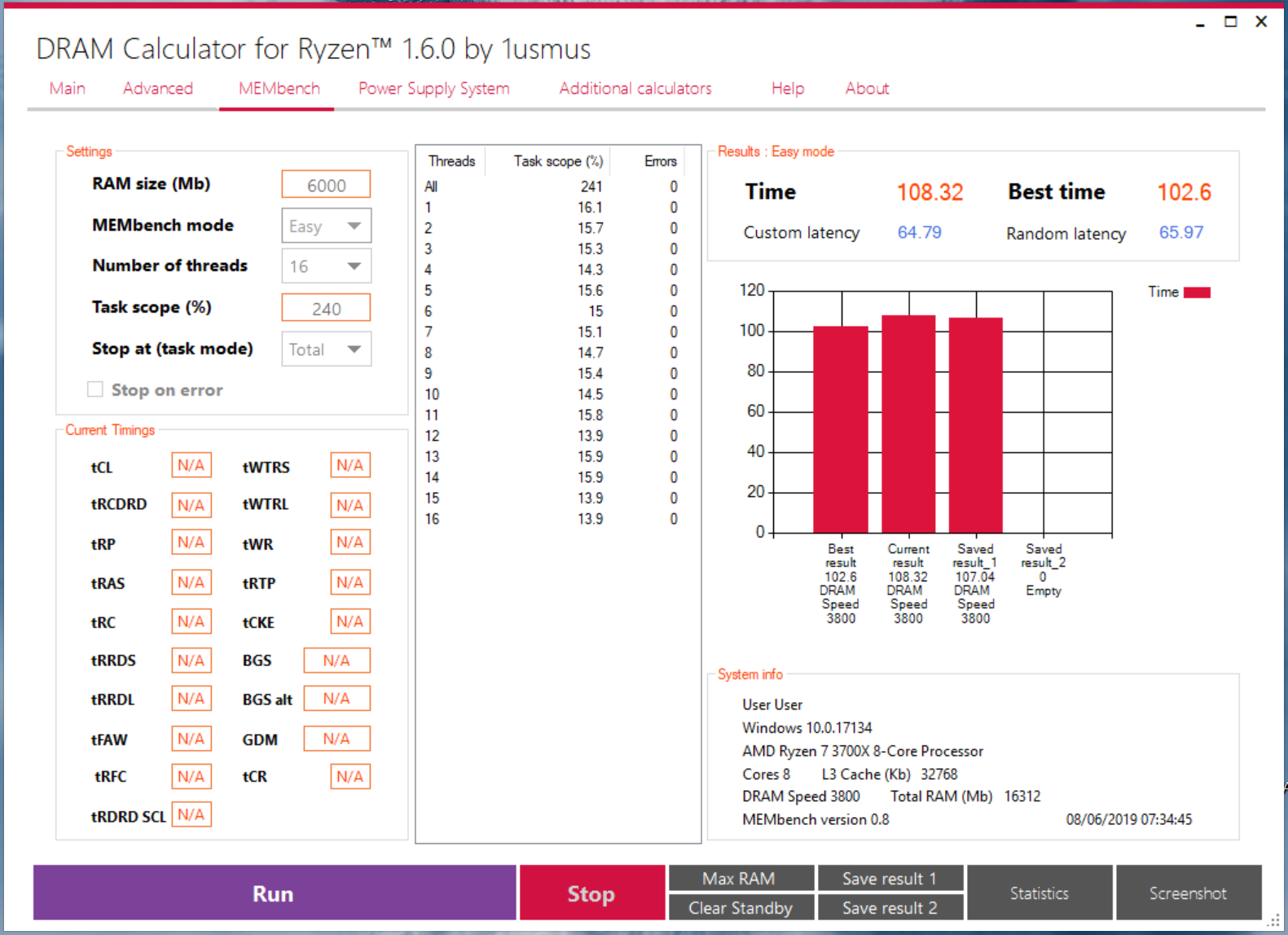
Task: Click the tRC timing field
Action: (191, 621)
